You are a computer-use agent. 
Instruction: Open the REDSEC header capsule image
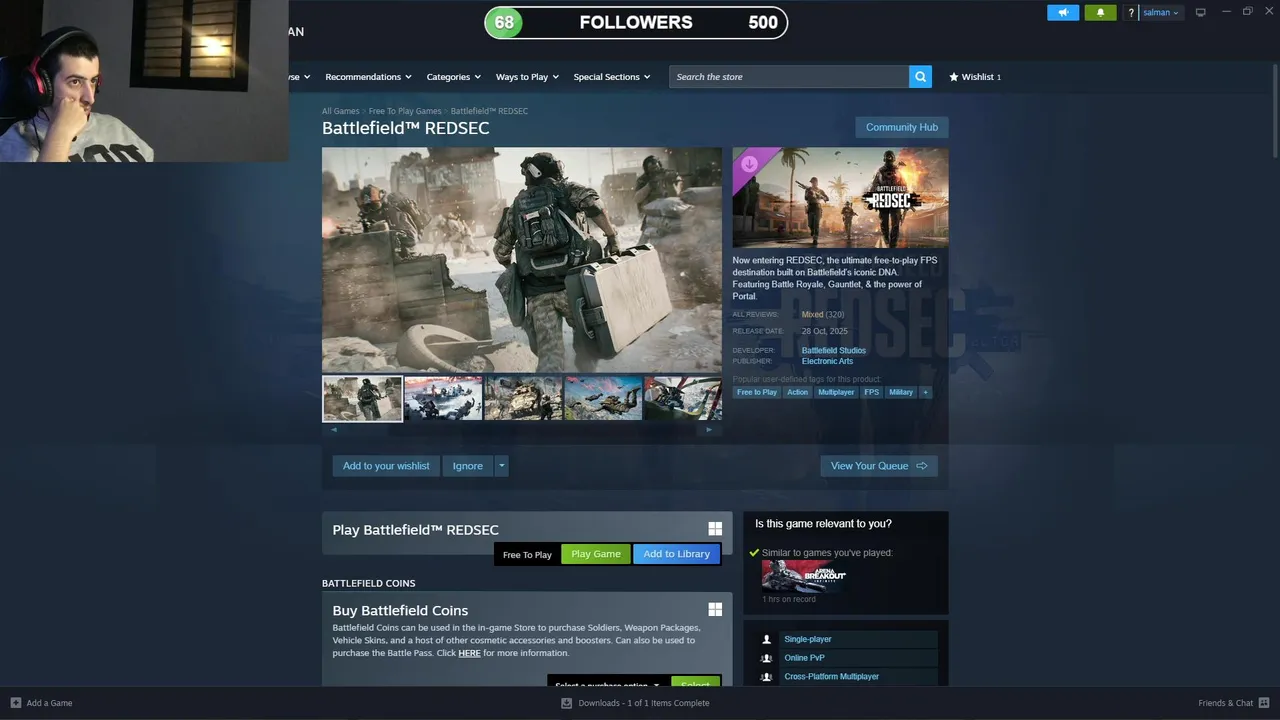840,198
